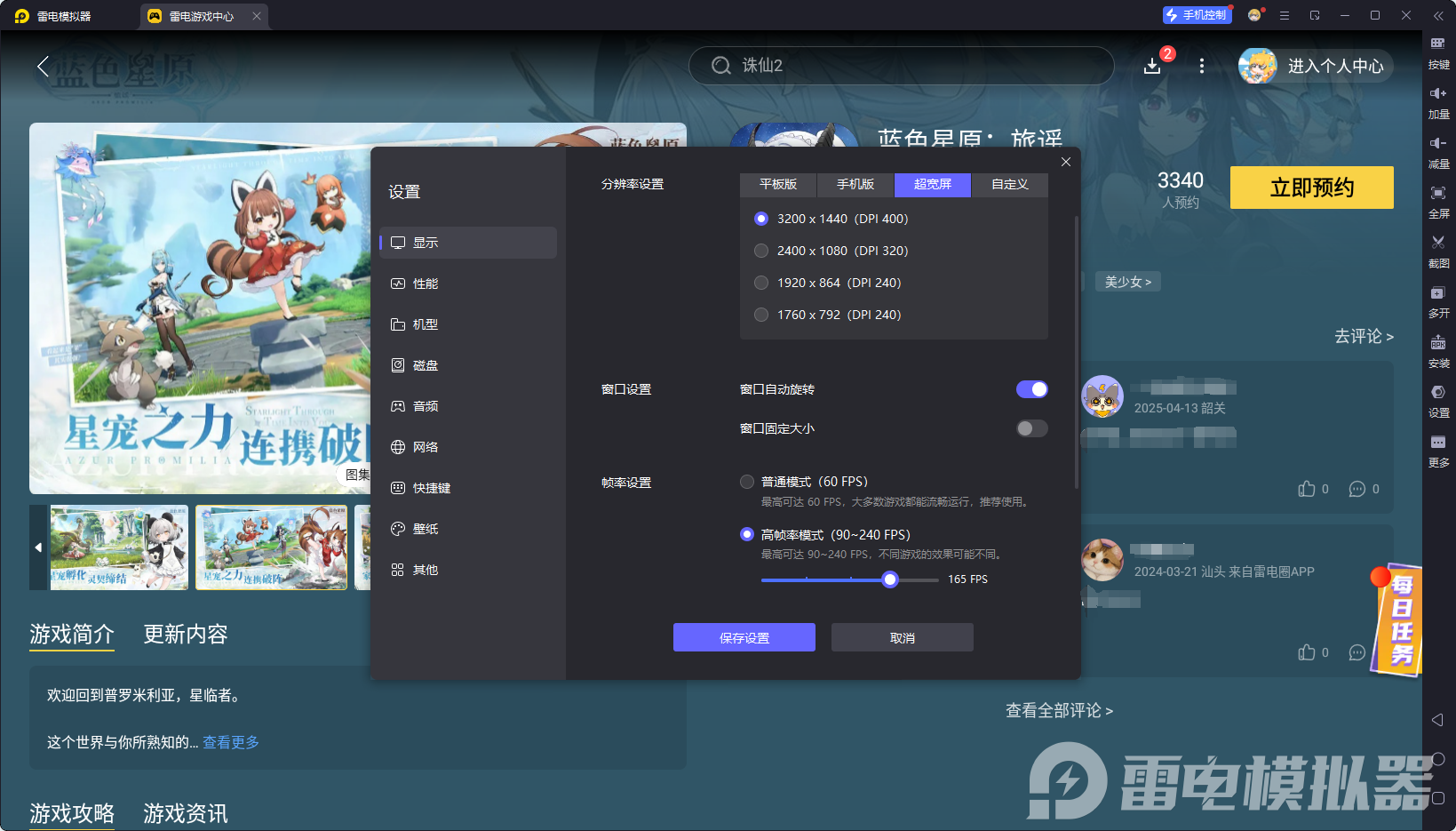Select 1920 x 864 (DPI 240) resolution
Screen dimensions: 1456x831
coord(761,283)
